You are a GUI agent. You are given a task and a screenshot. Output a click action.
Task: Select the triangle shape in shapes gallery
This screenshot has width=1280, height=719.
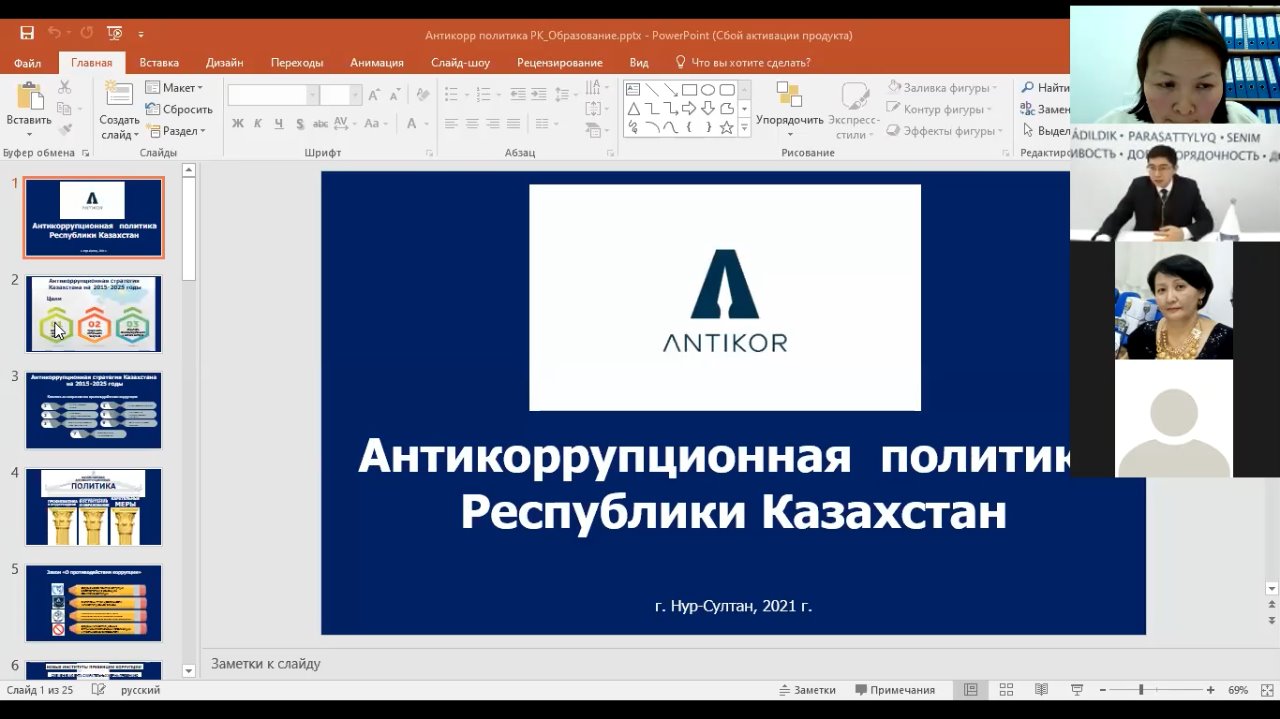[633, 108]
